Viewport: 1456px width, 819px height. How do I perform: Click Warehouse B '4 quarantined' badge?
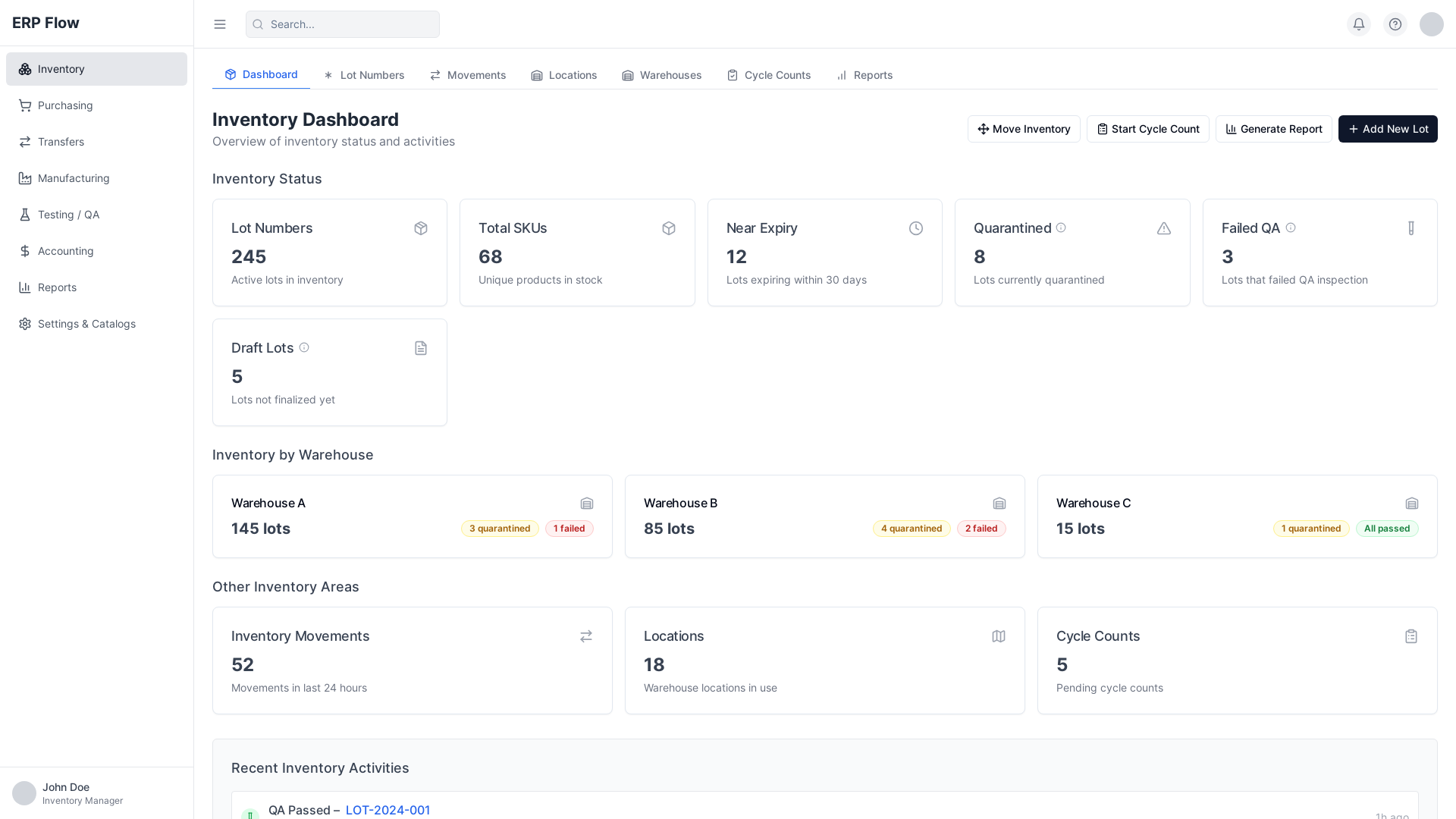tap(912, 529)
